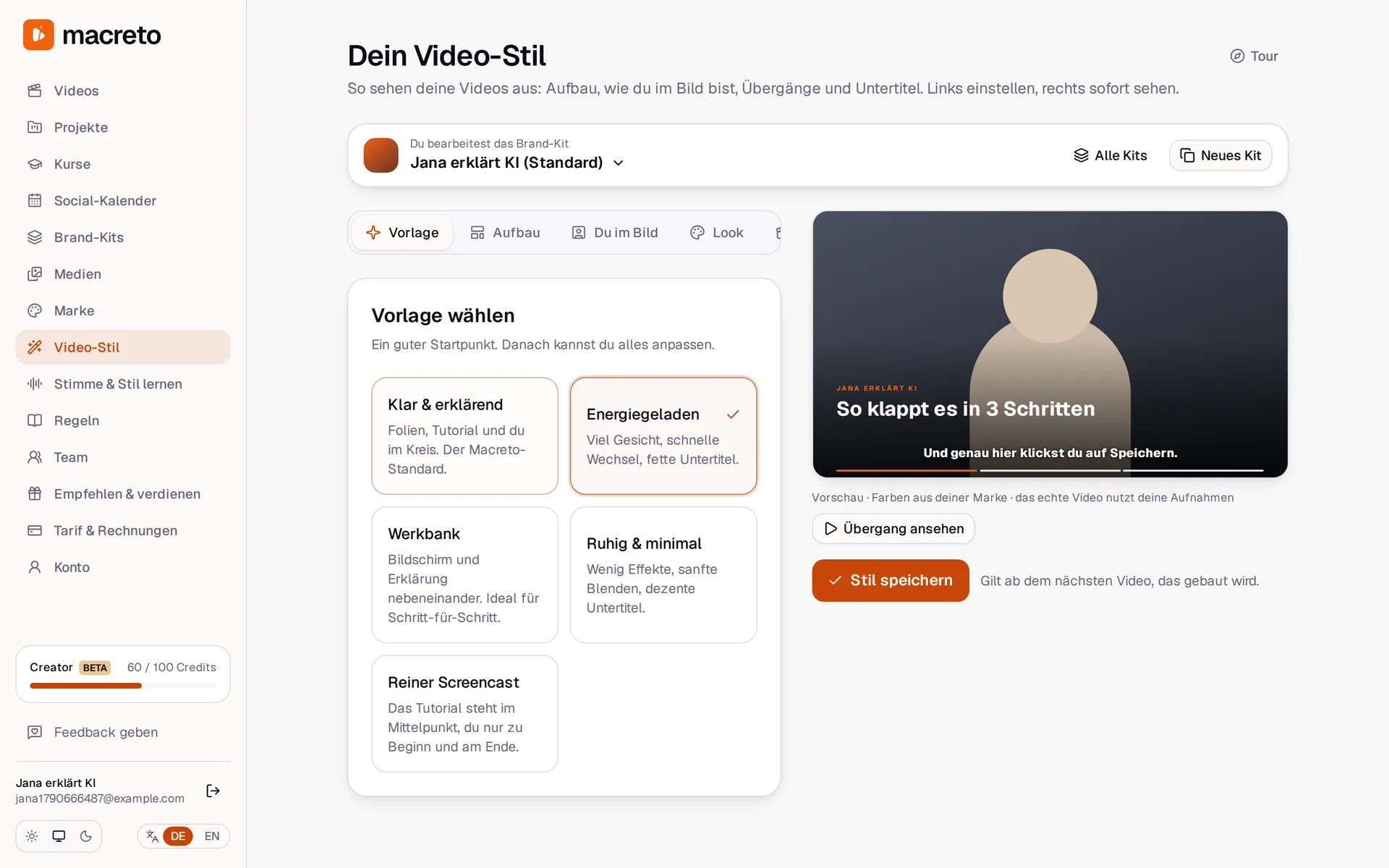This screenshot has height=868, width=1389.
Task: Click the Marke palette icon
Action: tap(35, 310)
